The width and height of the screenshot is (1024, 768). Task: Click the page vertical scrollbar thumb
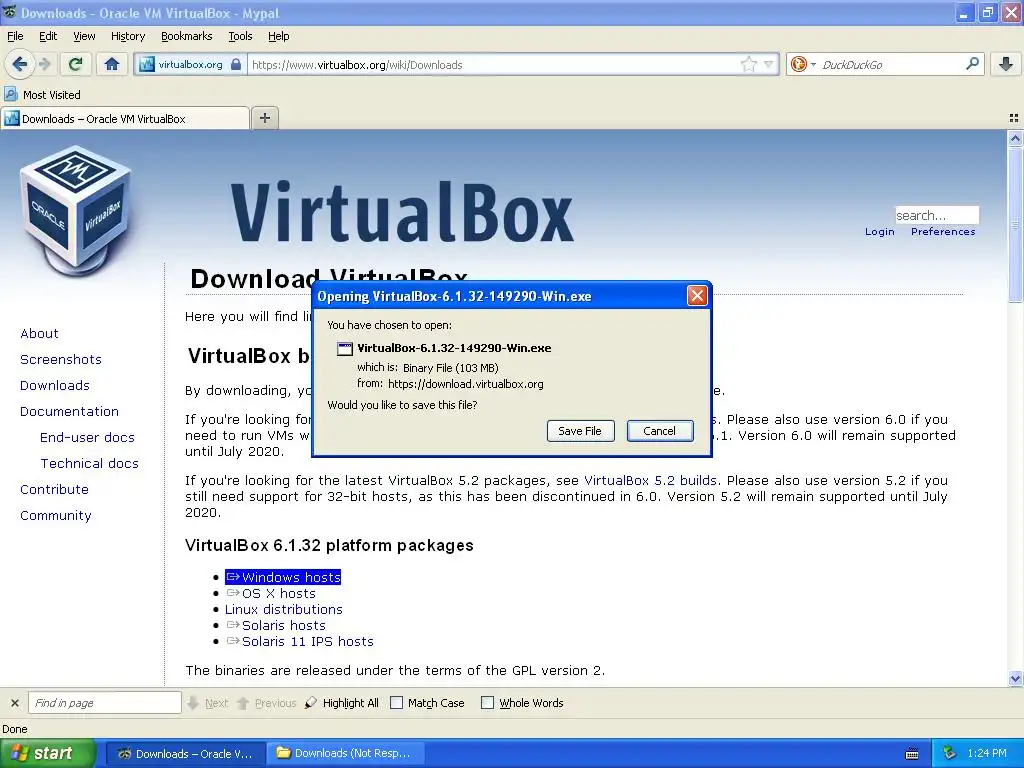pyautogui.click(x=1015, y=226)
